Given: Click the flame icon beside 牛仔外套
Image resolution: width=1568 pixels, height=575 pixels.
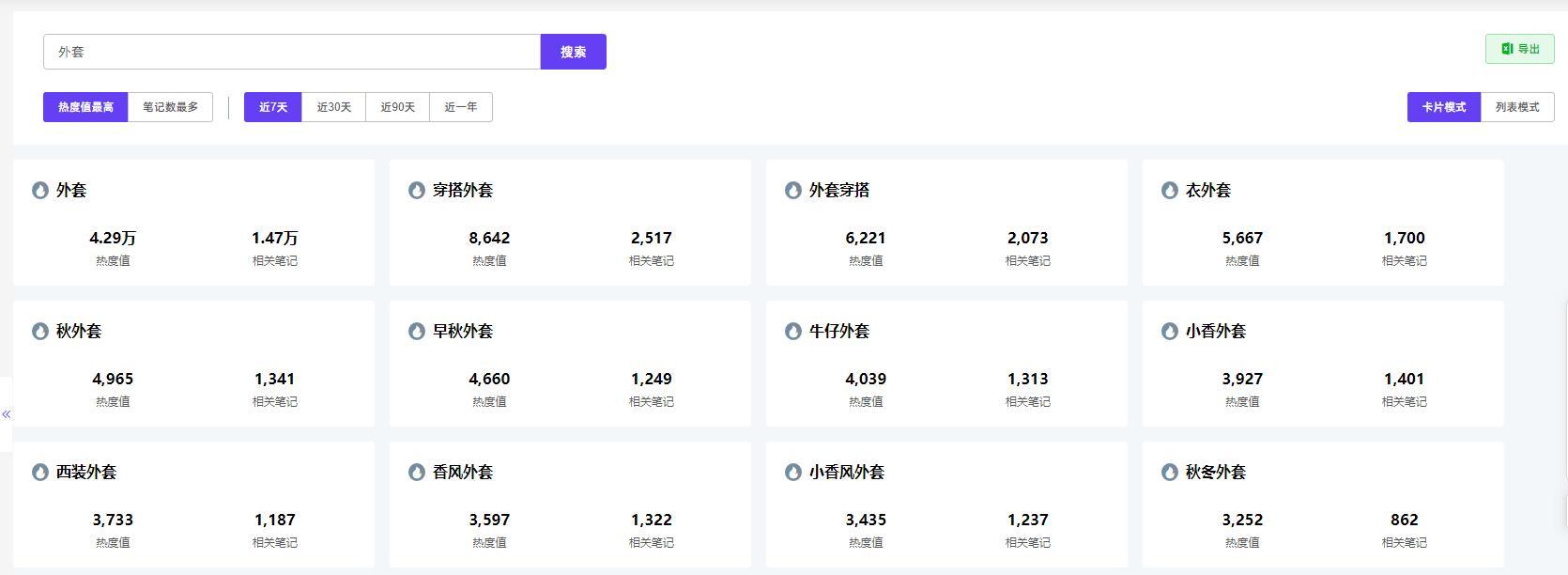Looking at the screenshot, I should click(x=793, y=331).
